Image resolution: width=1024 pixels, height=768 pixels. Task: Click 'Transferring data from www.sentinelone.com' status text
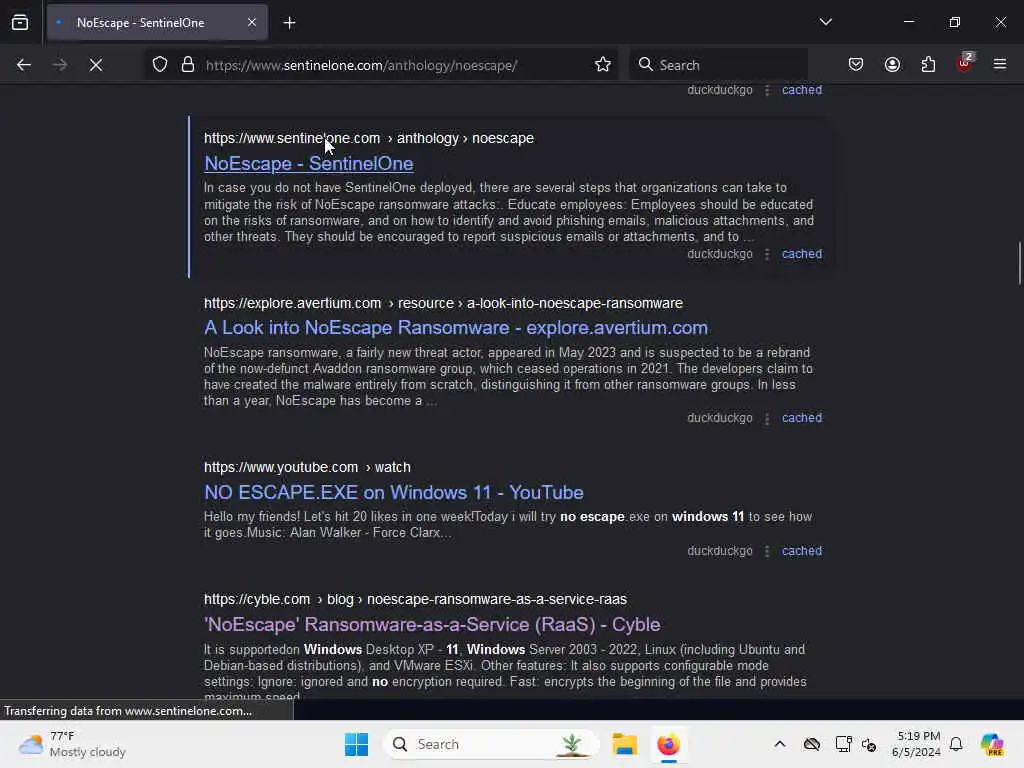(x=128, y=711)
